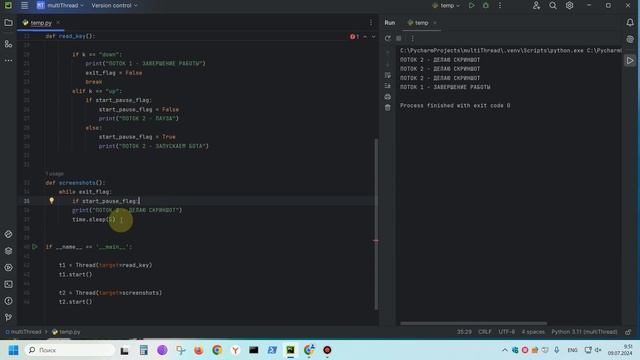Click the run gutter arrow beside __main__
This screenshot has width=640, height=360.
(35, 247)
